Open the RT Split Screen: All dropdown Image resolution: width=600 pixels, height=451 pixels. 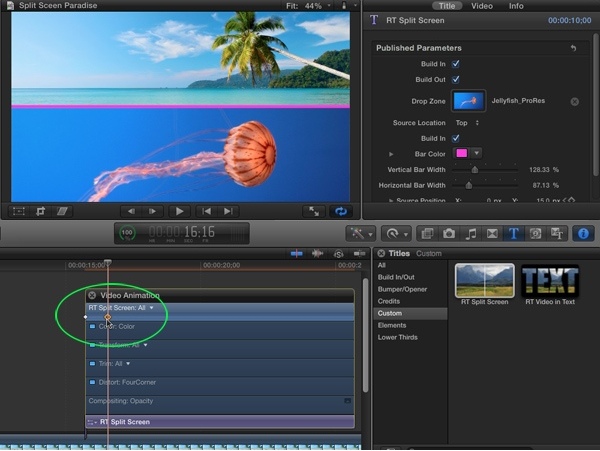pos(152,308)
